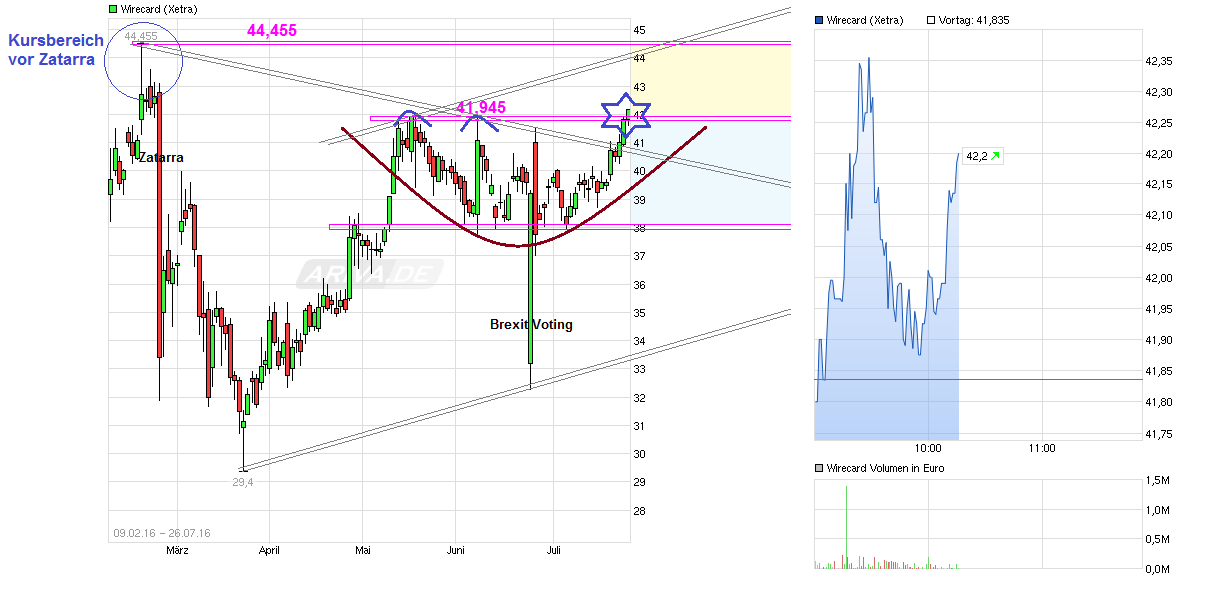
Task: Click the April month label
Action: tap(269, 550)
